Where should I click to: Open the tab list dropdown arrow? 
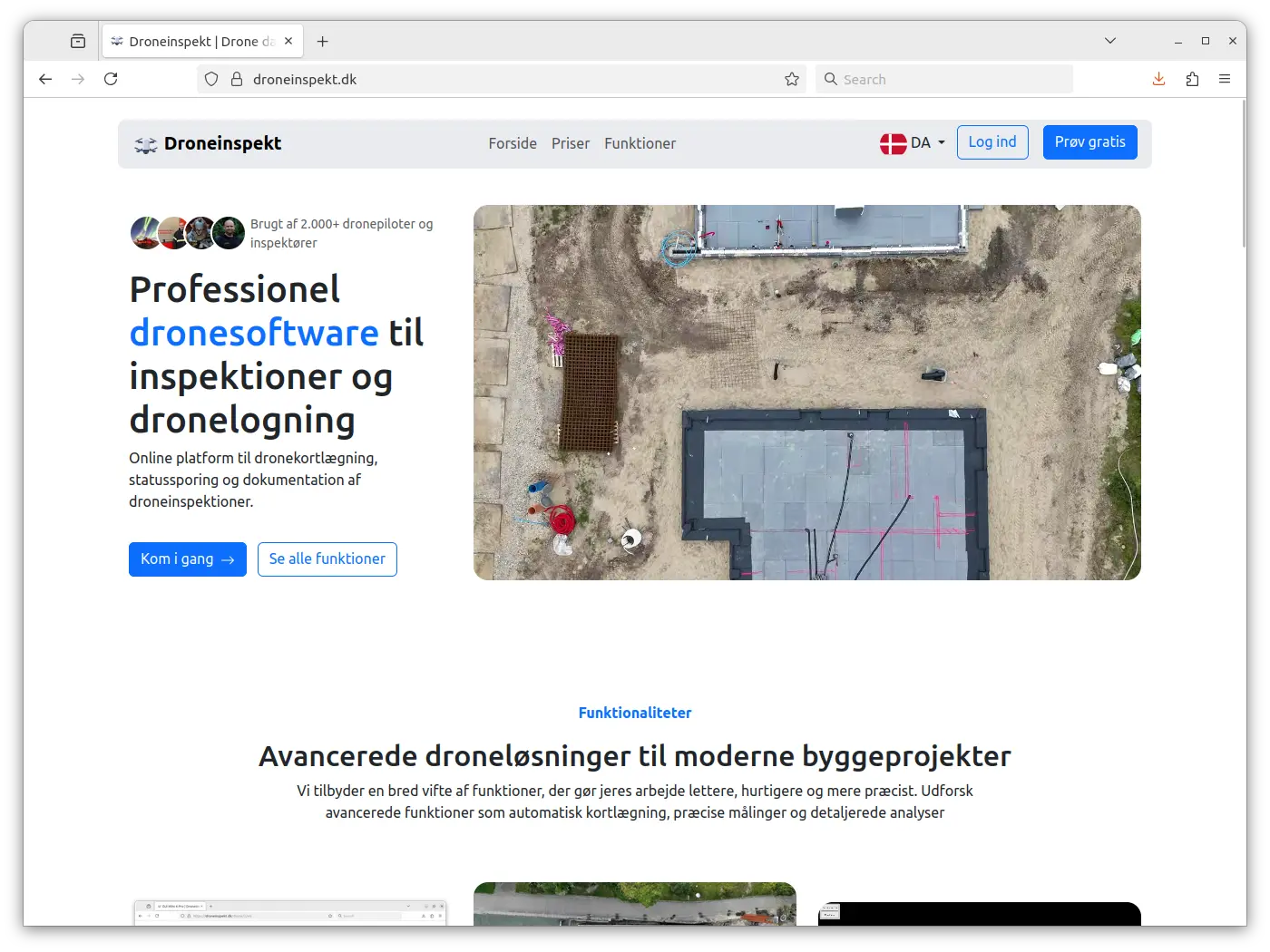click(x=1110, y=41)
